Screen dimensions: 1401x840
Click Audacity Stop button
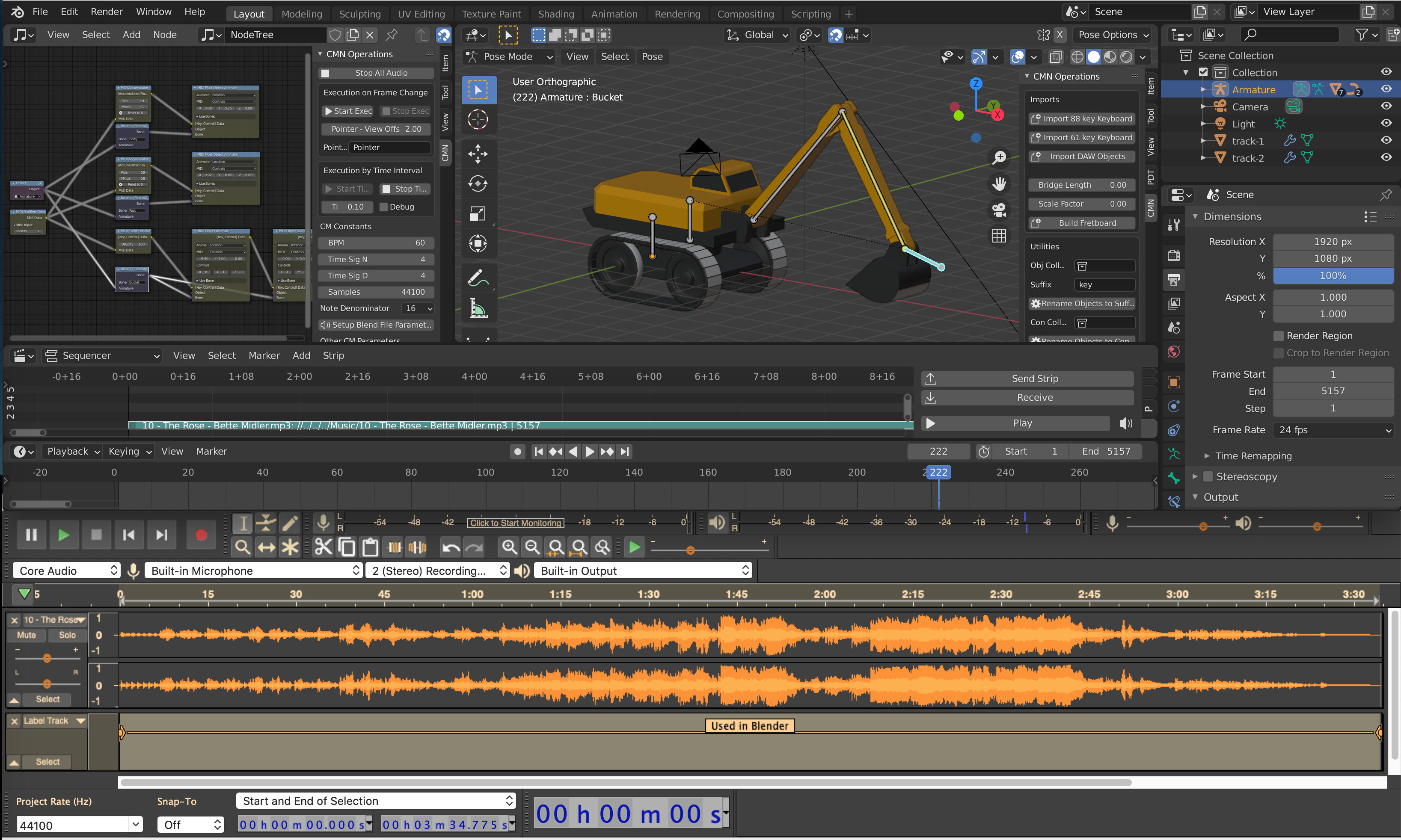(96, 535)
